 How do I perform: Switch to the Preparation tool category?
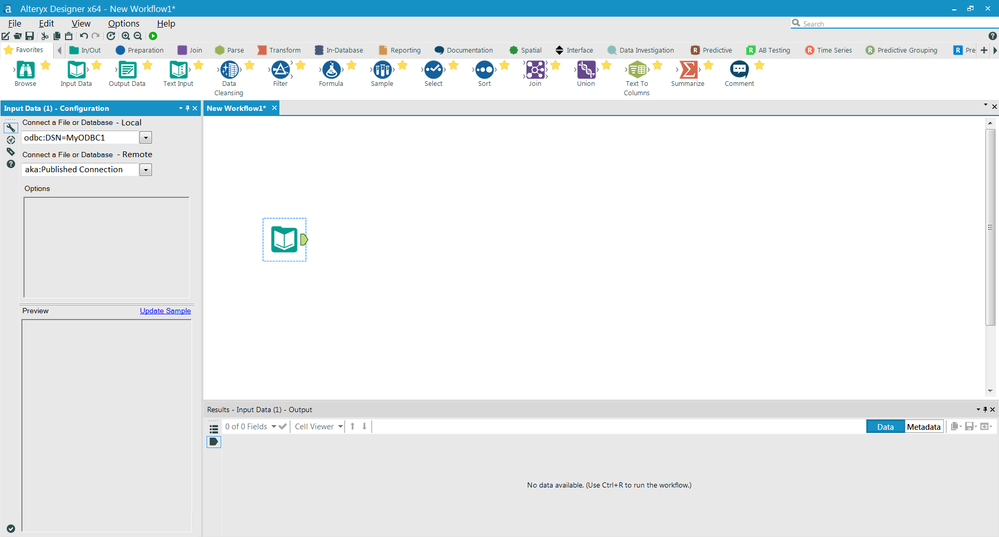coord(140,50)
